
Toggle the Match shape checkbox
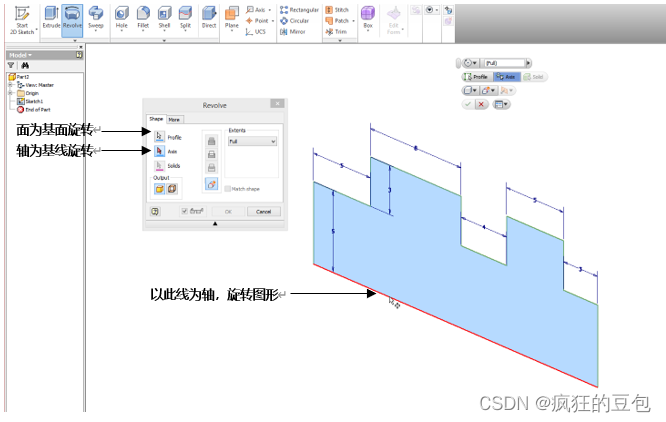tap(229, 188)
